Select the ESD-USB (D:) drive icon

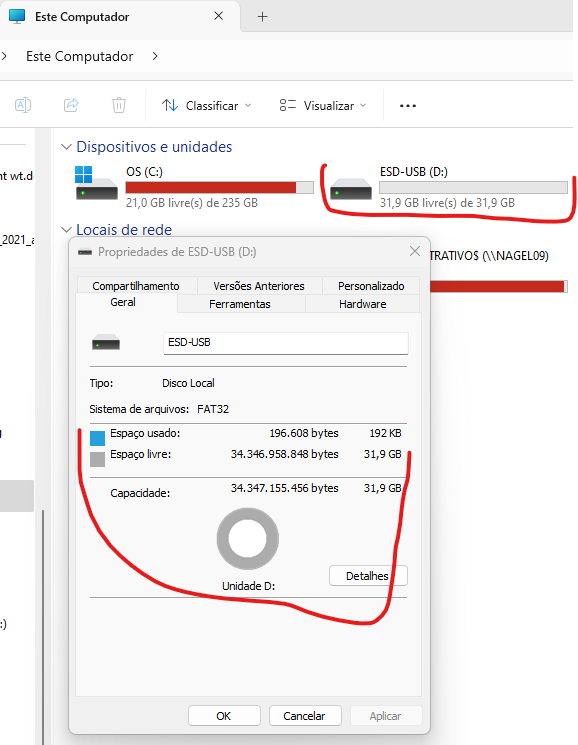pos(351,189)
